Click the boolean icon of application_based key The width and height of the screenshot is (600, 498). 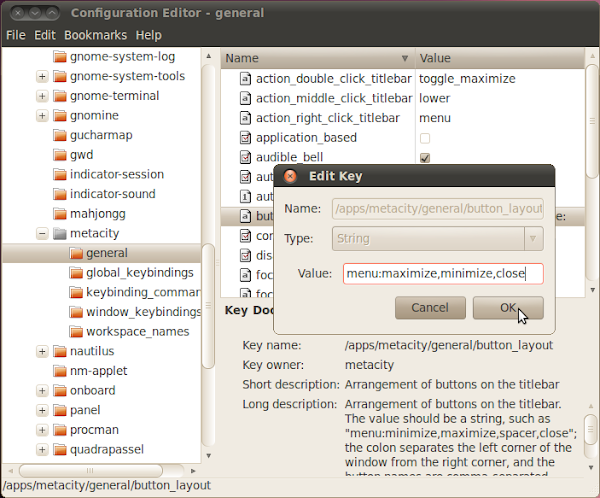tap(245, 137)
